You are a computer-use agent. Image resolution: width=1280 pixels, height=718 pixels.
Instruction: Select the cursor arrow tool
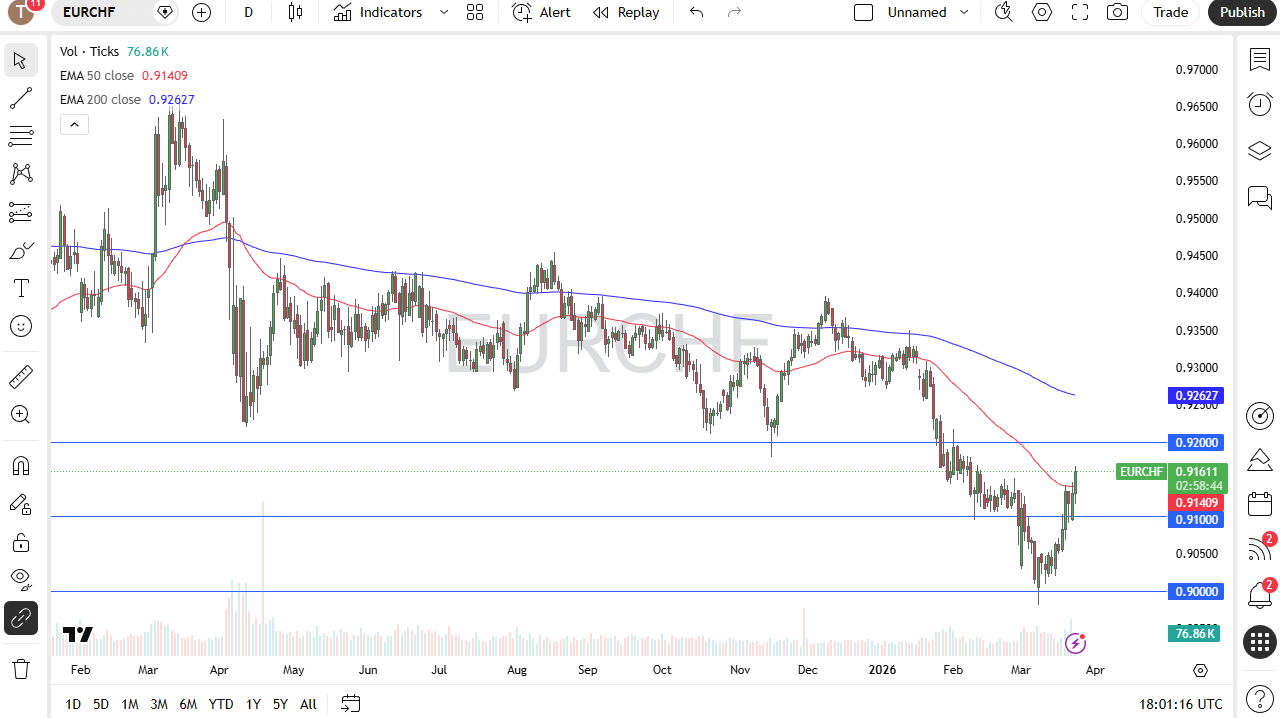(21, 60)
